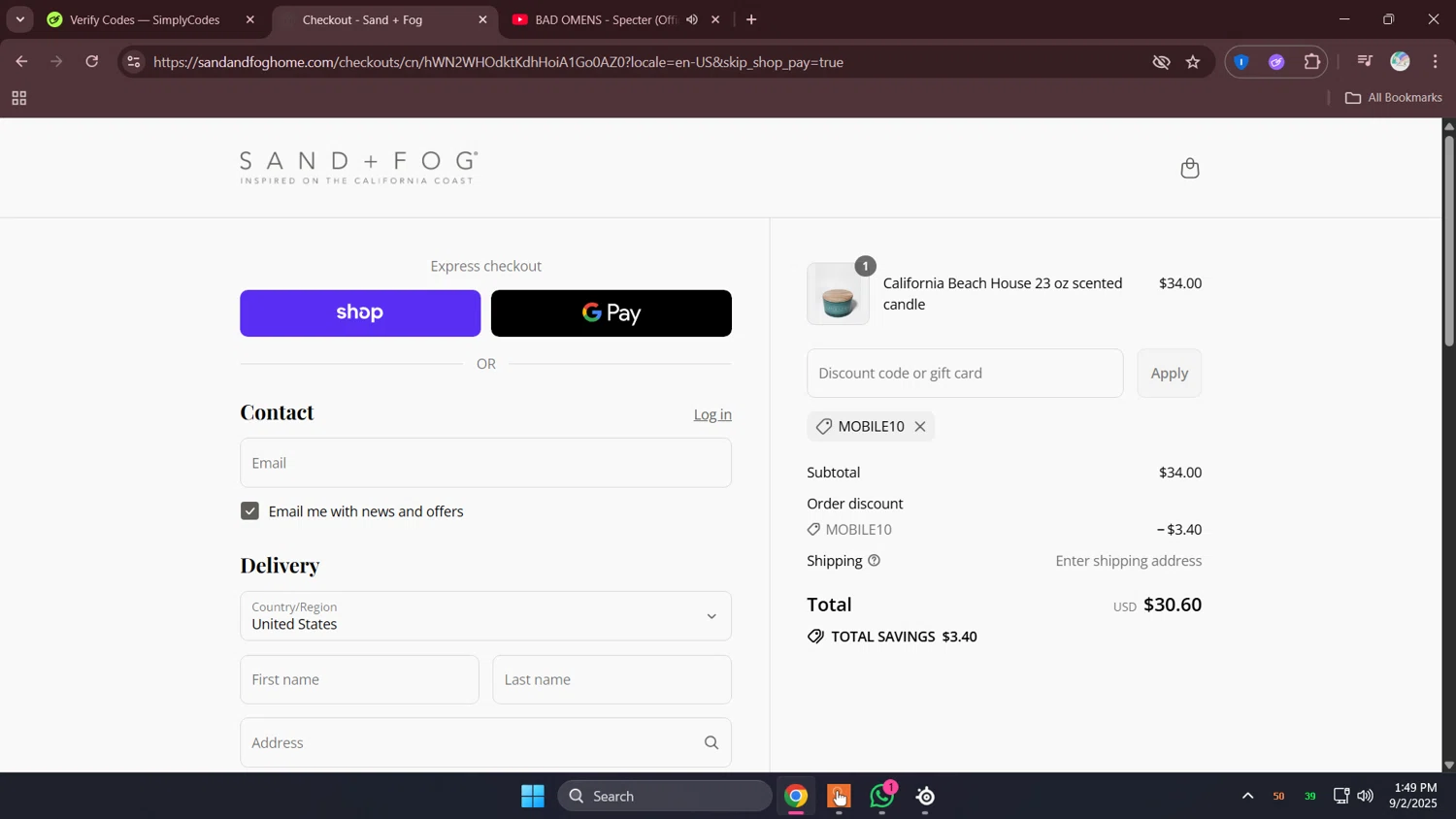Apply the discount code

(x=1170, y=374)
